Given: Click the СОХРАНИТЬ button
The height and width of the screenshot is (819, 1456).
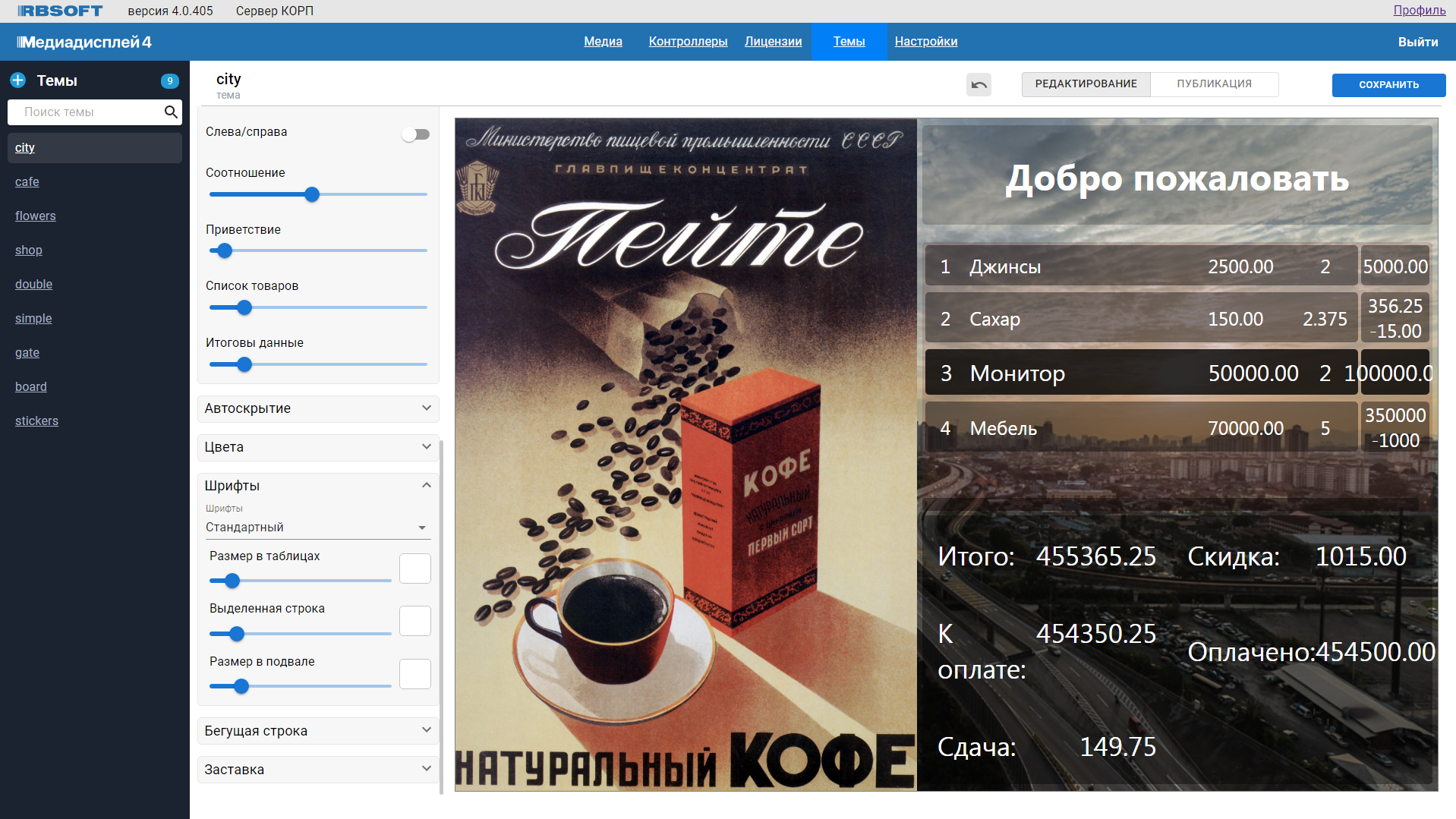Looking at the screenshot, I should tap(1388, 85).
